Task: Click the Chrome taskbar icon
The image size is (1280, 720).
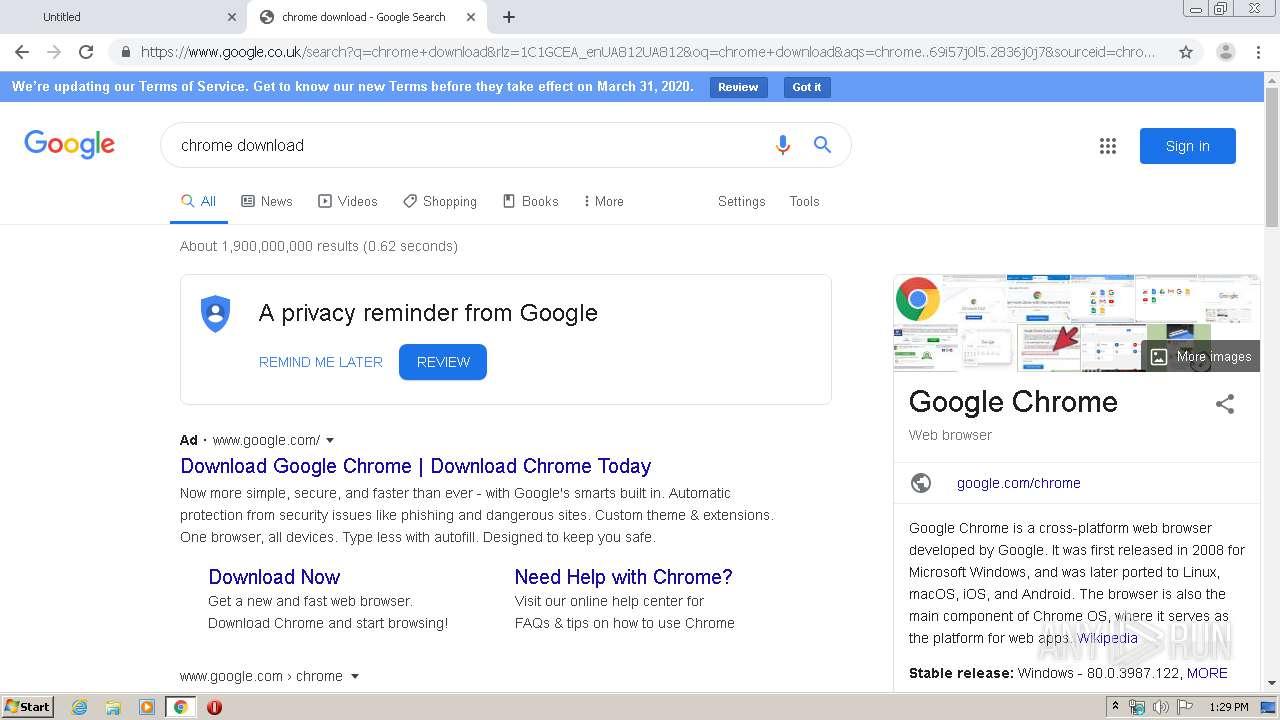Action: [181, 707]
